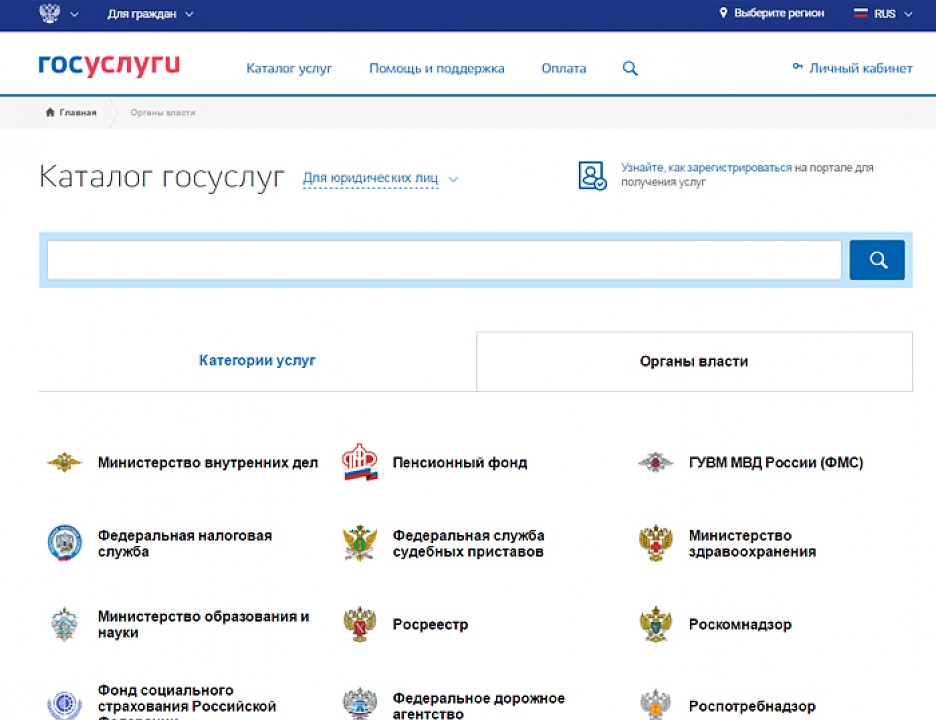Open "Для юридических лиц" dropdown
The width and height of the screenshot is (936, 720).
pyautogui.click(x=380, y=178)
